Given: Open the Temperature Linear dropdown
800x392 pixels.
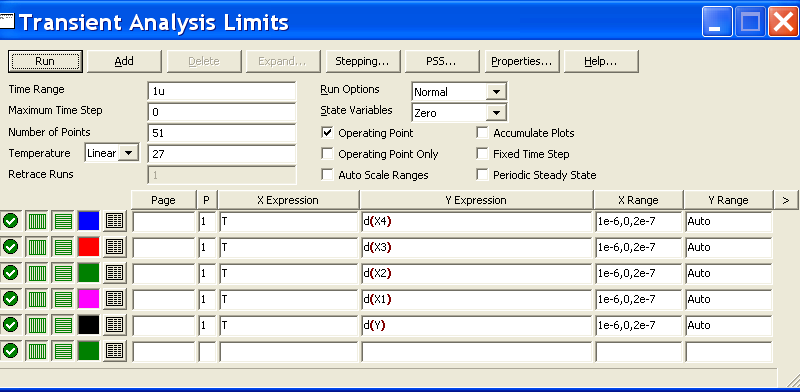Looking at the screenshot, I should 129,153.
